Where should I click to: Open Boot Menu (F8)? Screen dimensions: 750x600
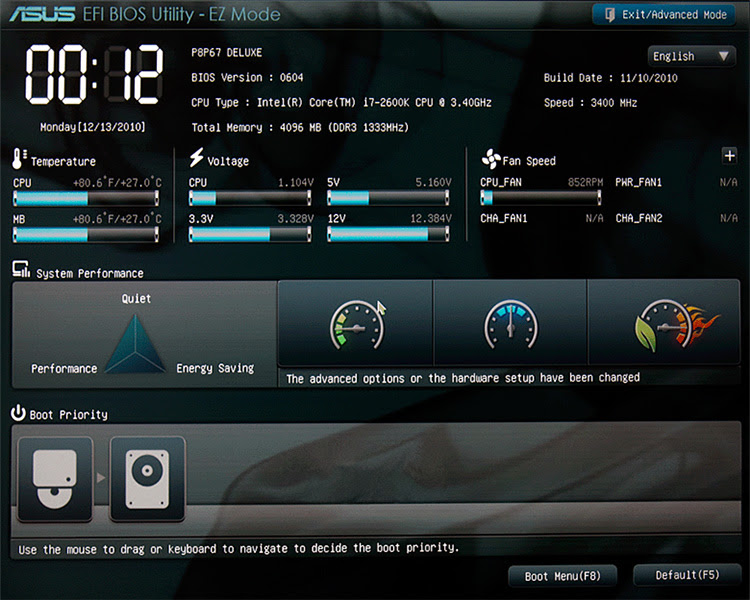(x=562, y=576)
